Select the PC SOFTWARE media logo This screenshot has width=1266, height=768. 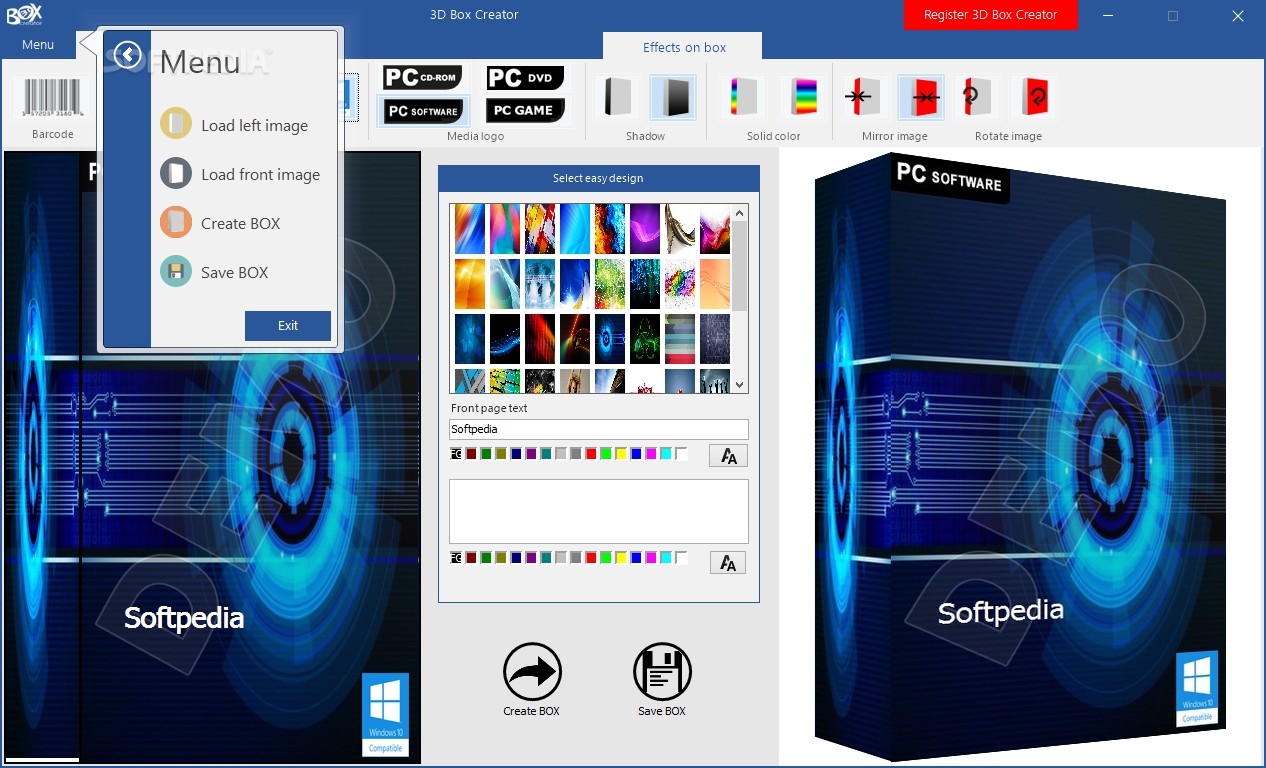(422, 111)
